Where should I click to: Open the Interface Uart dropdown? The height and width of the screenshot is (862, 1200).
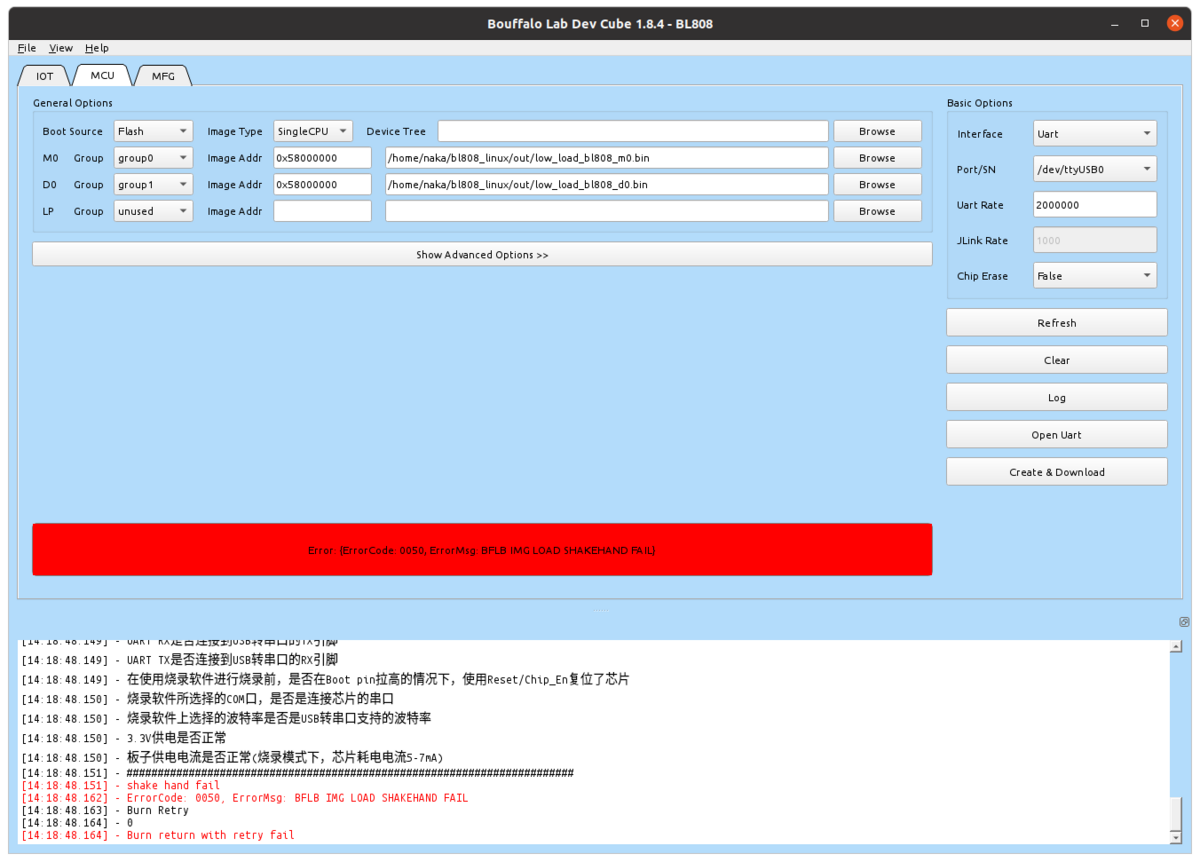pyautogui.click(x=1095, y=134)
